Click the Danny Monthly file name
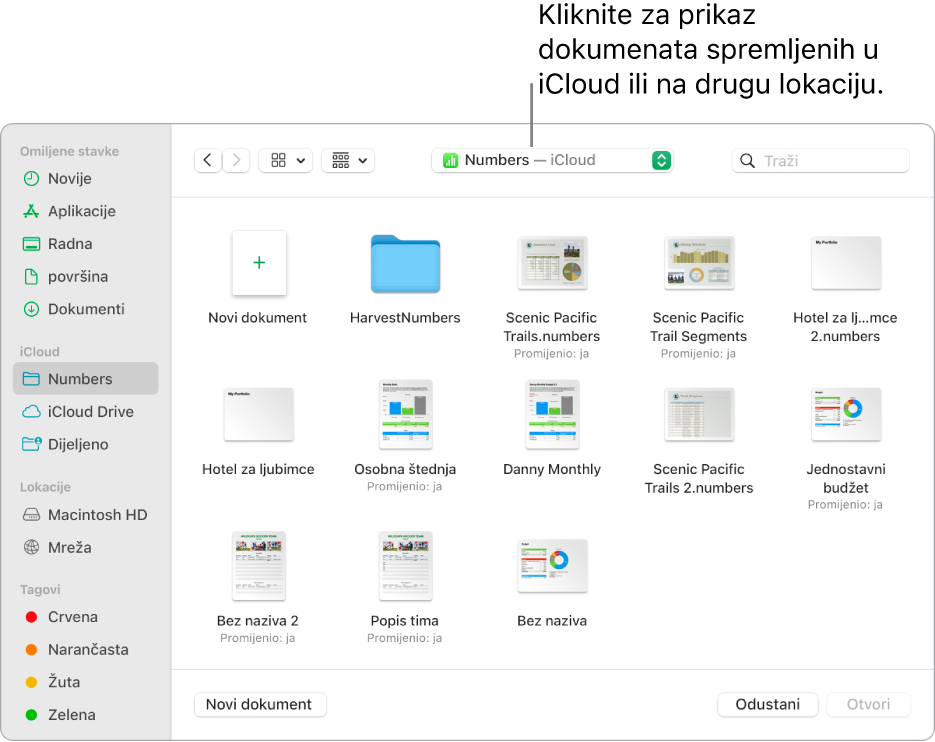This screenshot has height=742, width=935. (552, 469)
